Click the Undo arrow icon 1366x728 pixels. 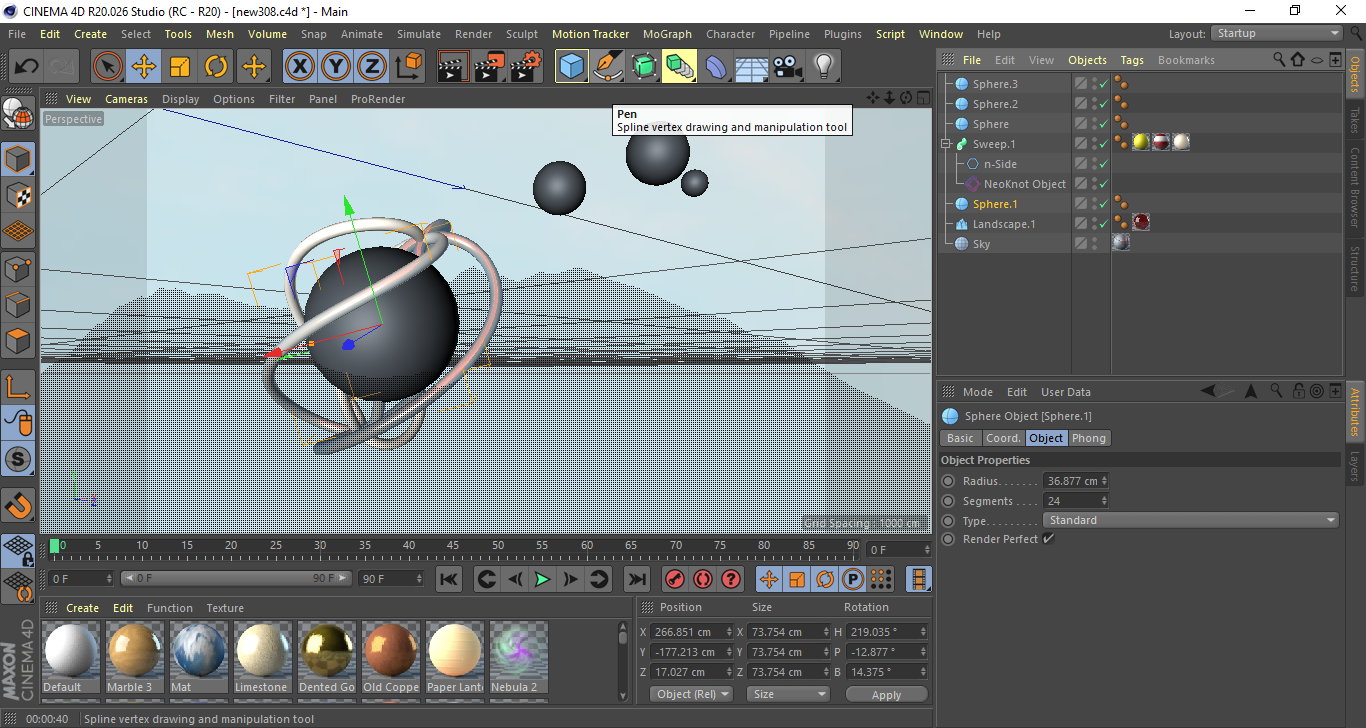click(27, 67)
